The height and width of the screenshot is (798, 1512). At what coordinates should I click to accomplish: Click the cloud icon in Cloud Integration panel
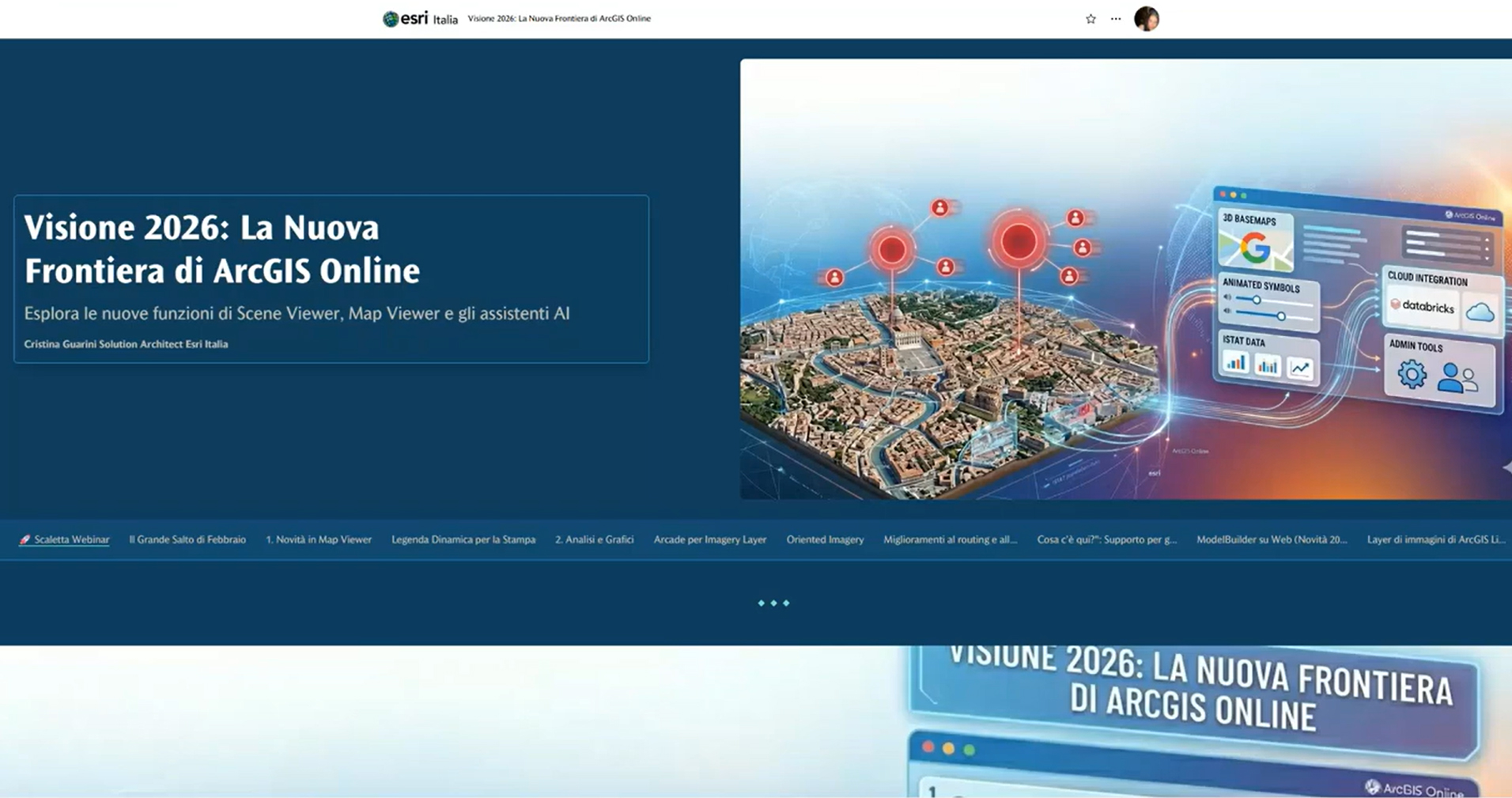coord(1480,312)
